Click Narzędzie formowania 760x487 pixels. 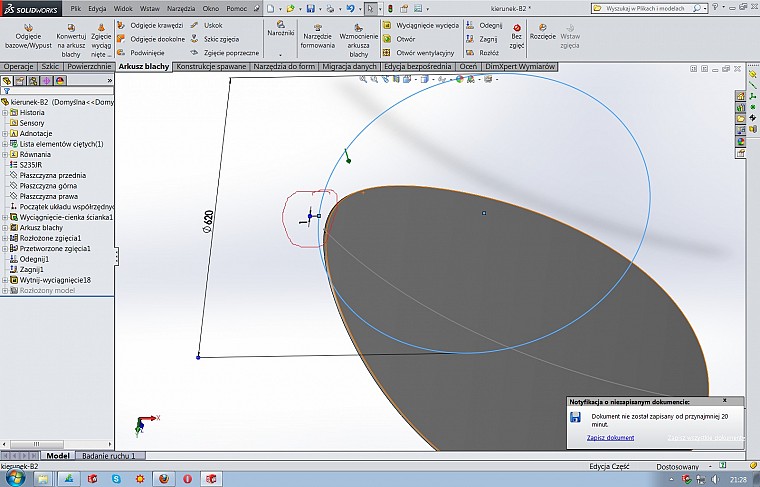[x=317, y=36]
